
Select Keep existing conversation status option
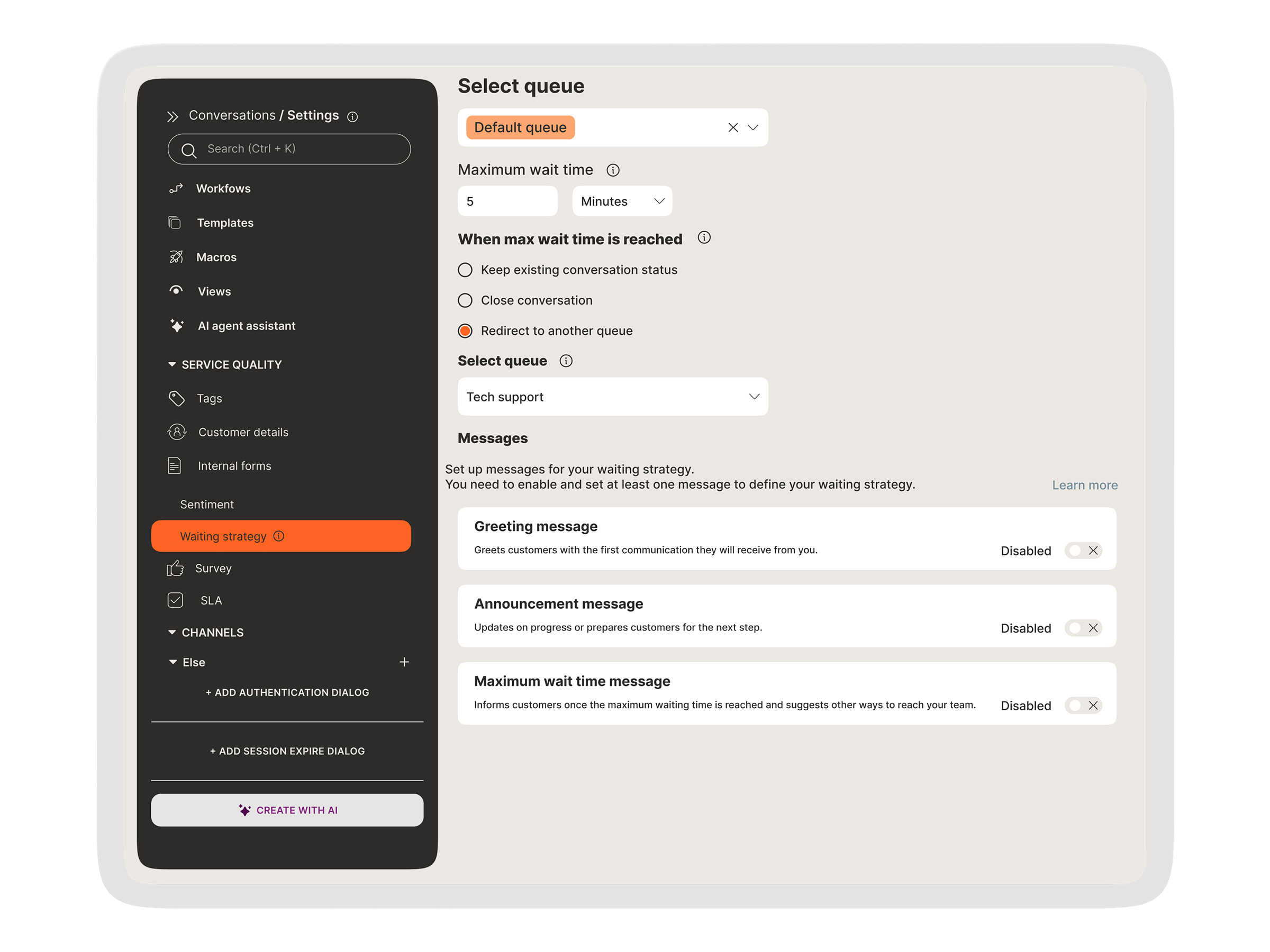pos(465,270)
